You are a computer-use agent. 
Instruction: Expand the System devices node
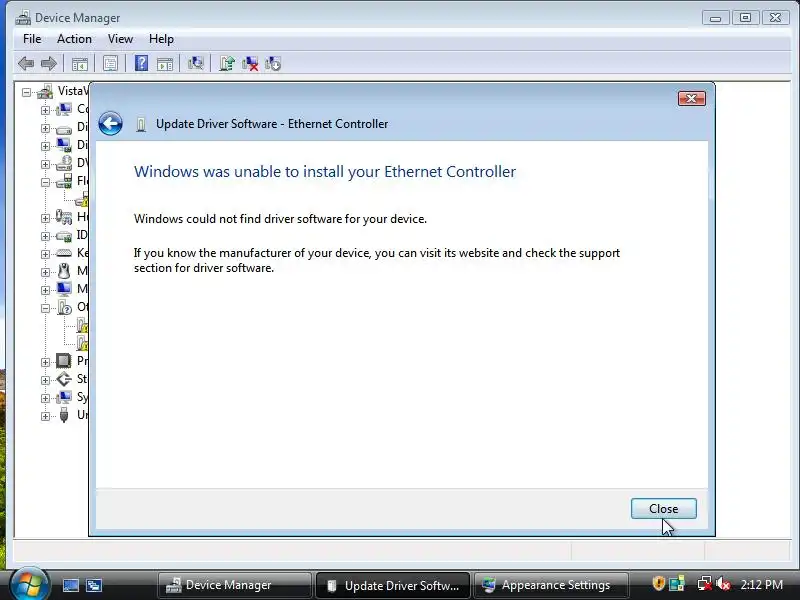click(45, 398)
